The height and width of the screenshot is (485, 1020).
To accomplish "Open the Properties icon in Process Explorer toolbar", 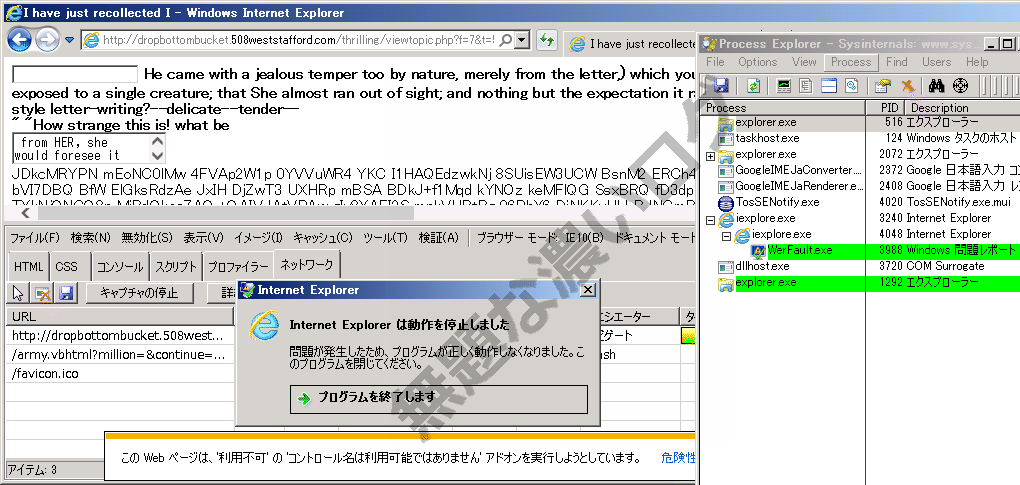I will coord(883,85).
